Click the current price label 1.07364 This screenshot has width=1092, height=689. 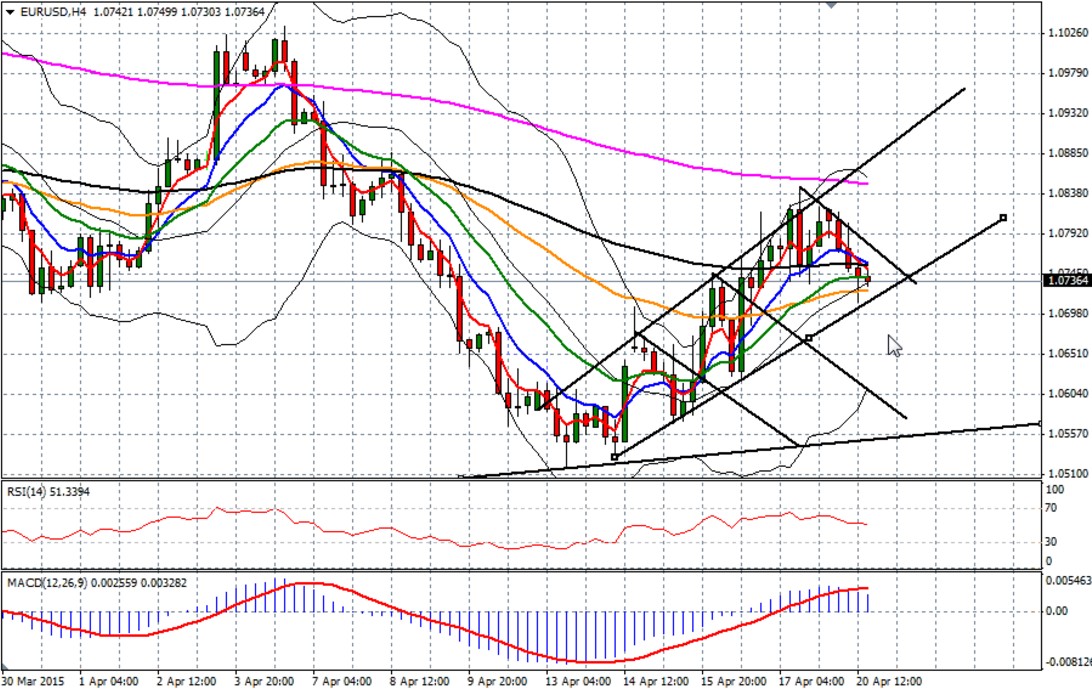[x=1066, y=281]
